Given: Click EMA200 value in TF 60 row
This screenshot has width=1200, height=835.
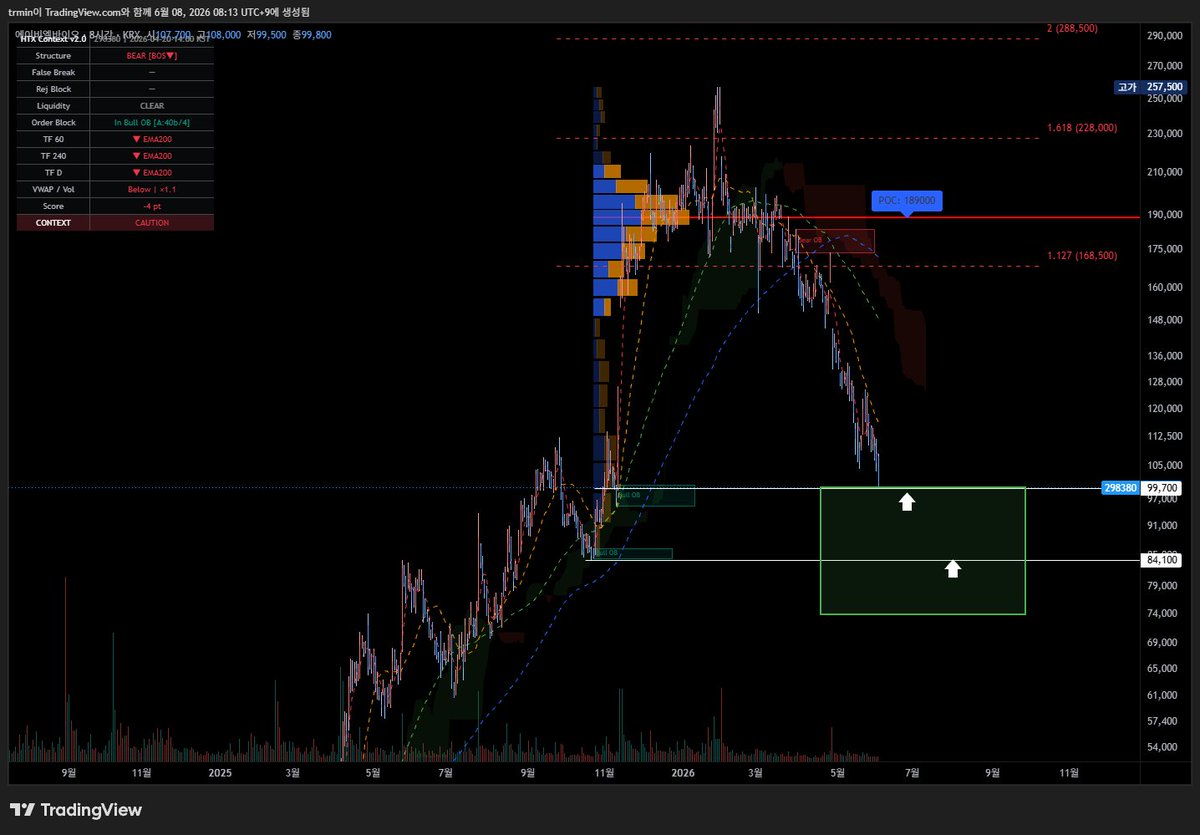Looking at the screenshot, I should (x=152, y=139).
